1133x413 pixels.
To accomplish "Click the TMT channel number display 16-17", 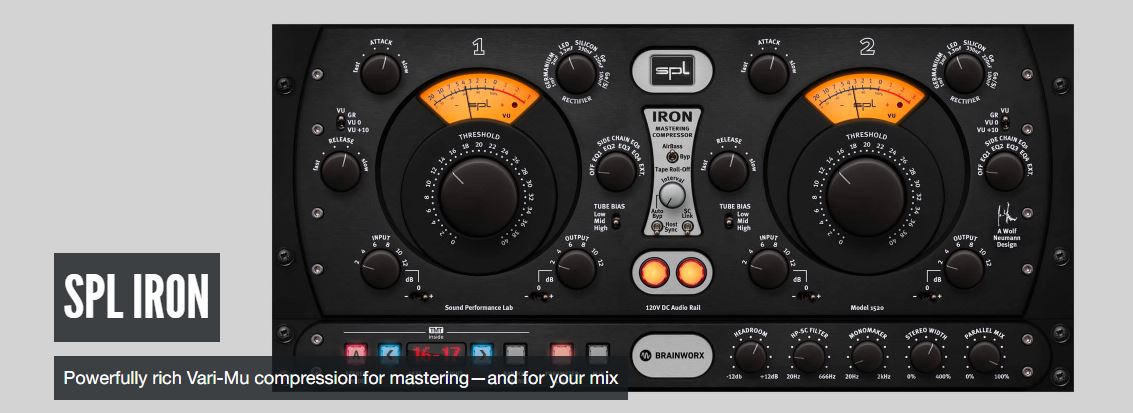I will click(x=436, y=355).
